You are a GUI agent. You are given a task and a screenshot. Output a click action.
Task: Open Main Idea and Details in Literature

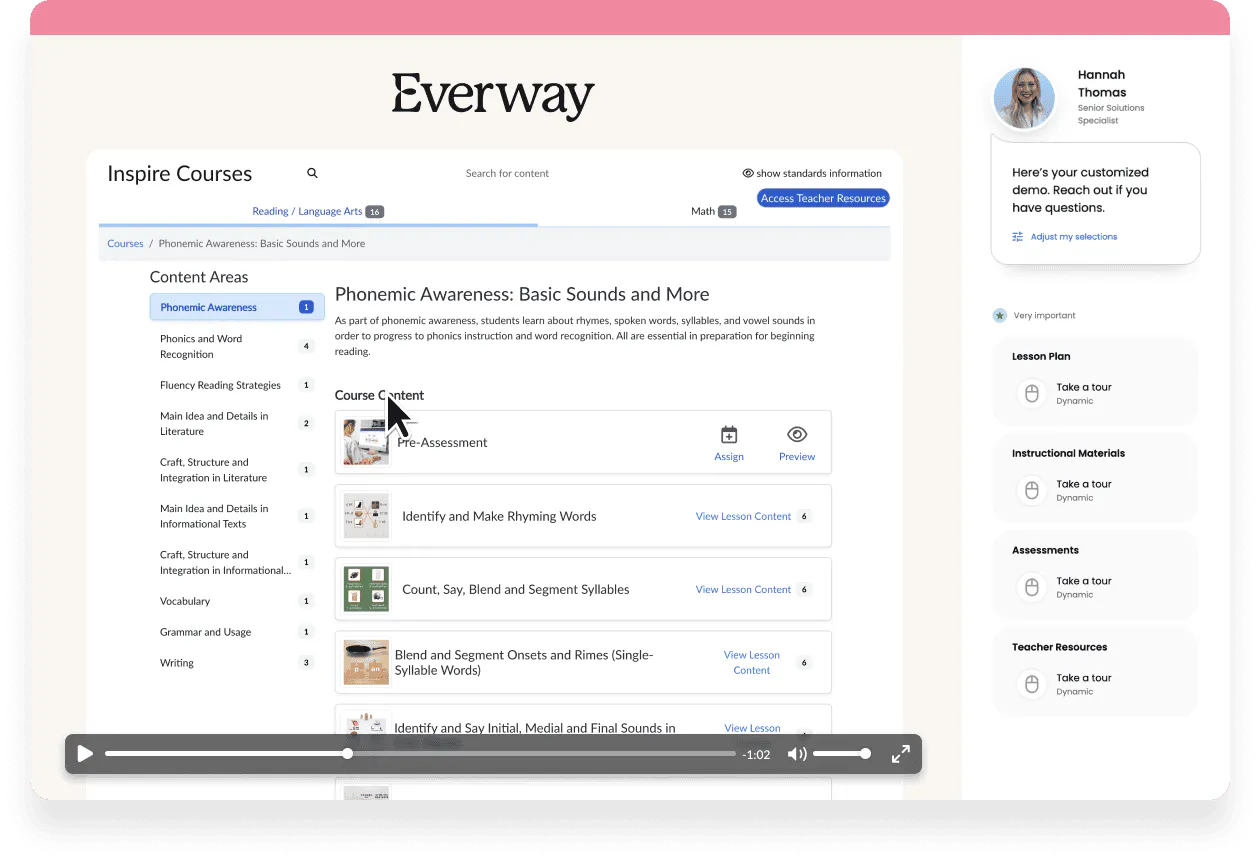click(x=237, y=423)
